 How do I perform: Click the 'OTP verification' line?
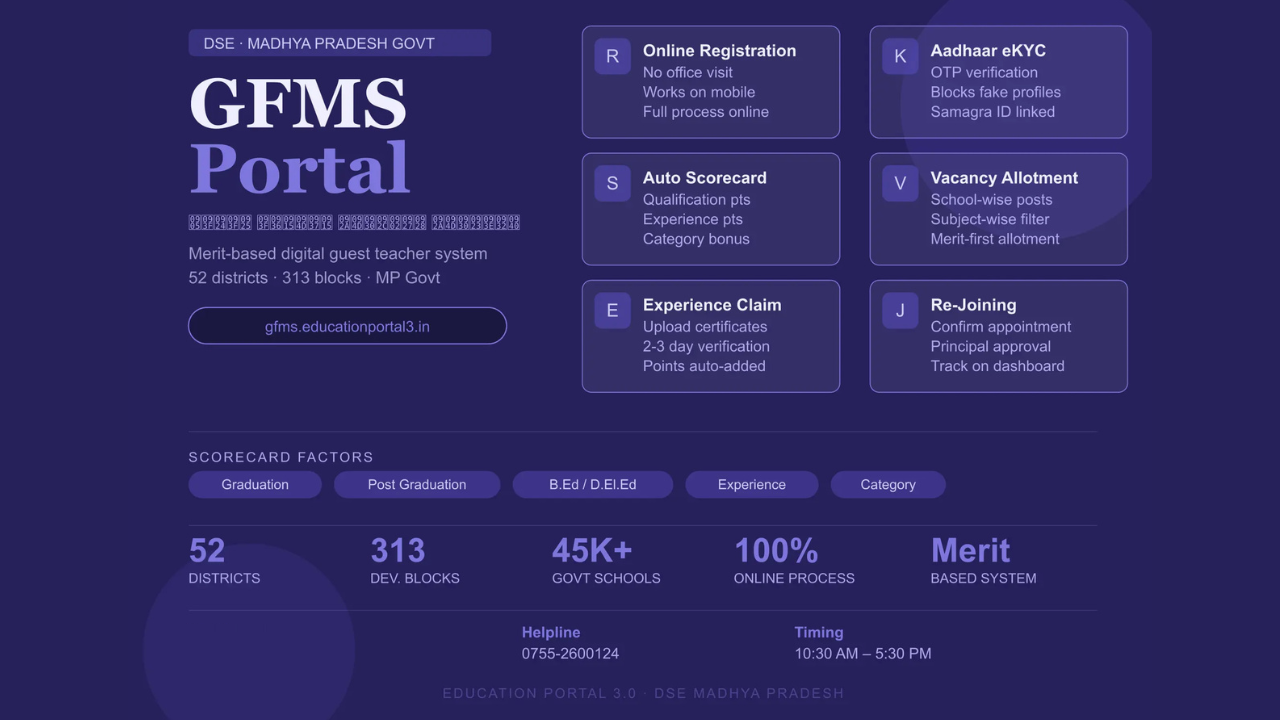pyautogui.click(x=984, y=72)
